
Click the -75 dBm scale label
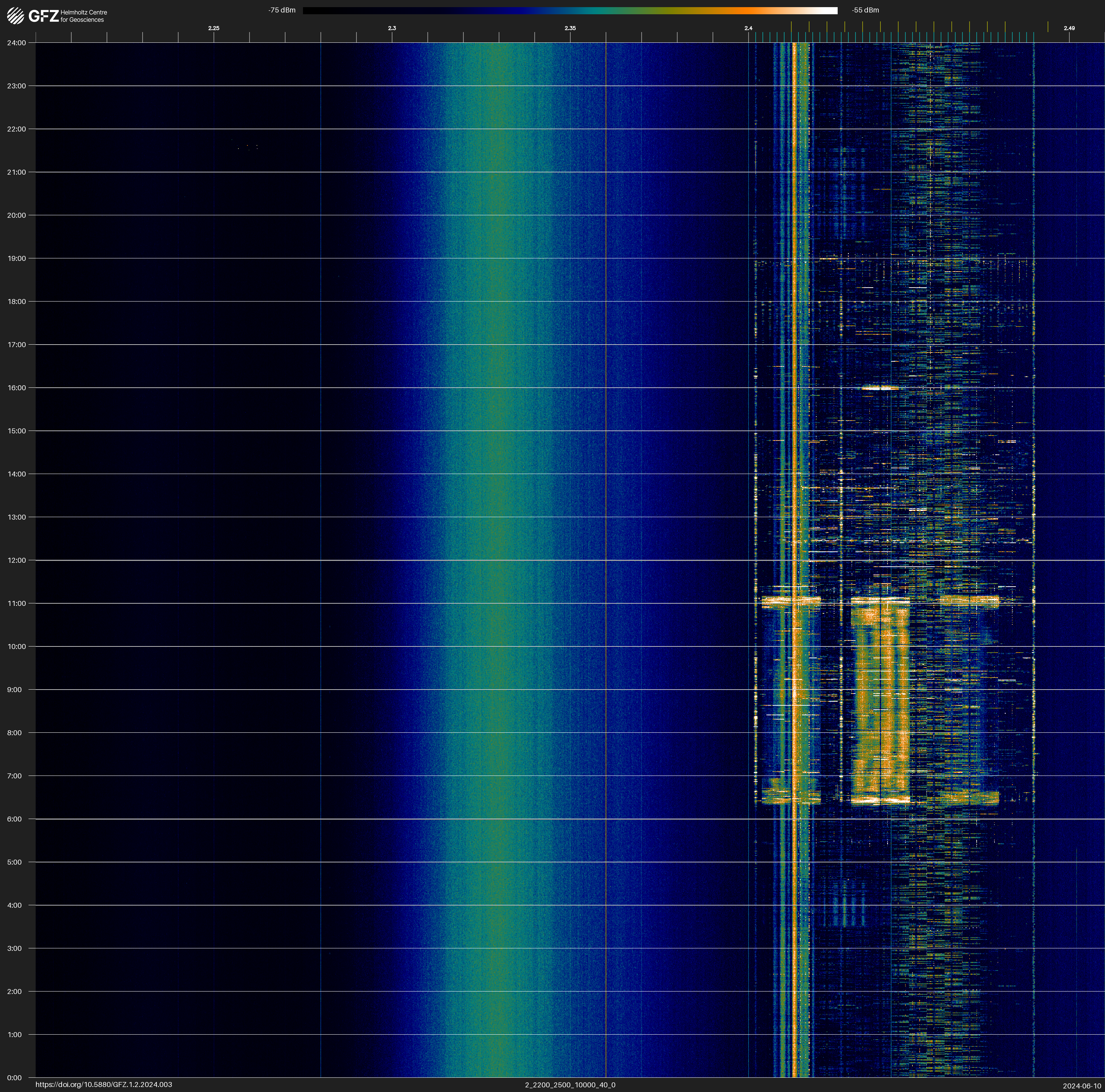tap(282, 10)
